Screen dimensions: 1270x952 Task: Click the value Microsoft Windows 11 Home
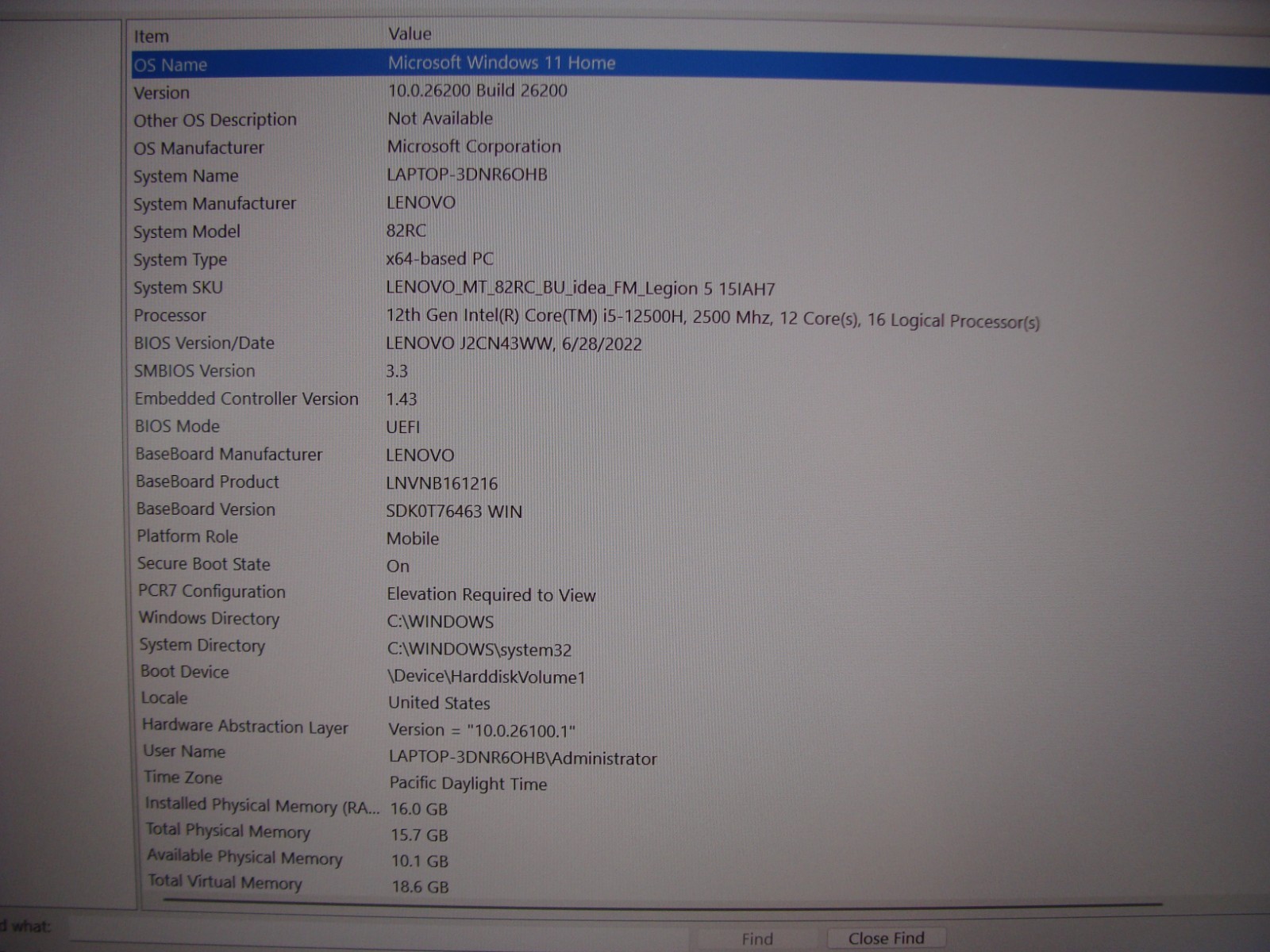click(502, 63)
